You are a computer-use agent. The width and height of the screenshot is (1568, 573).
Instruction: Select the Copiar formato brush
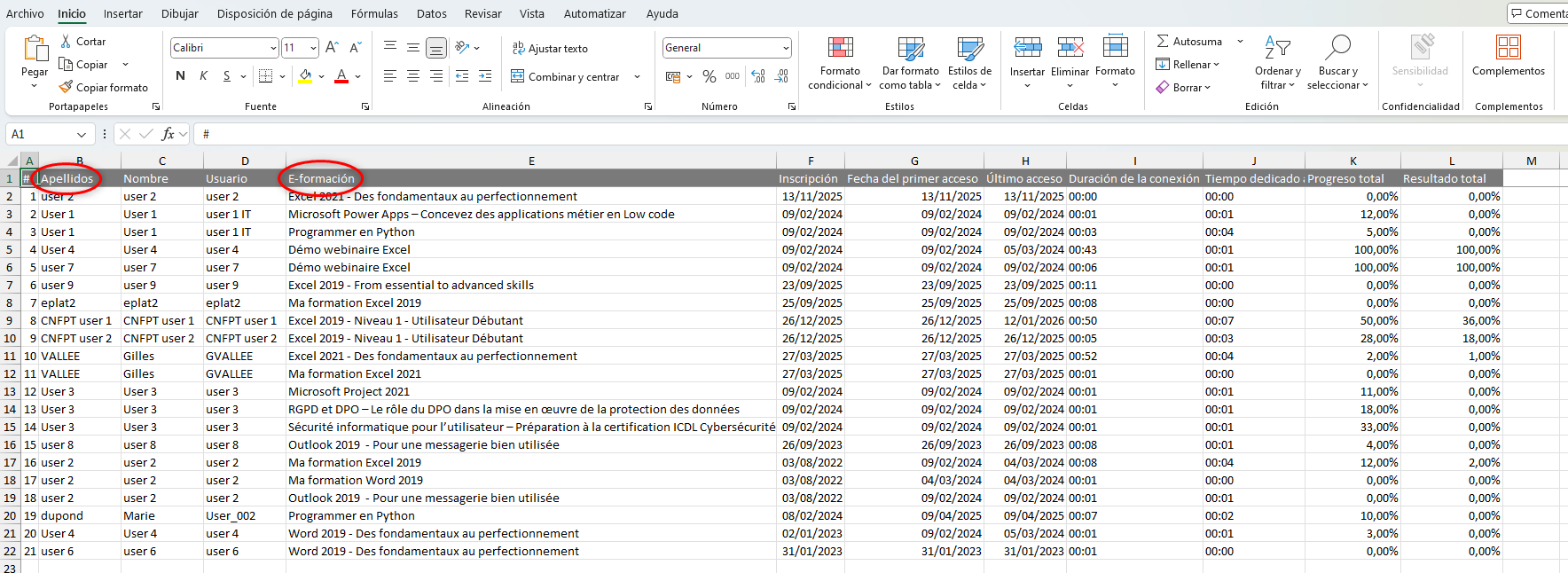[x=66, y=87]
